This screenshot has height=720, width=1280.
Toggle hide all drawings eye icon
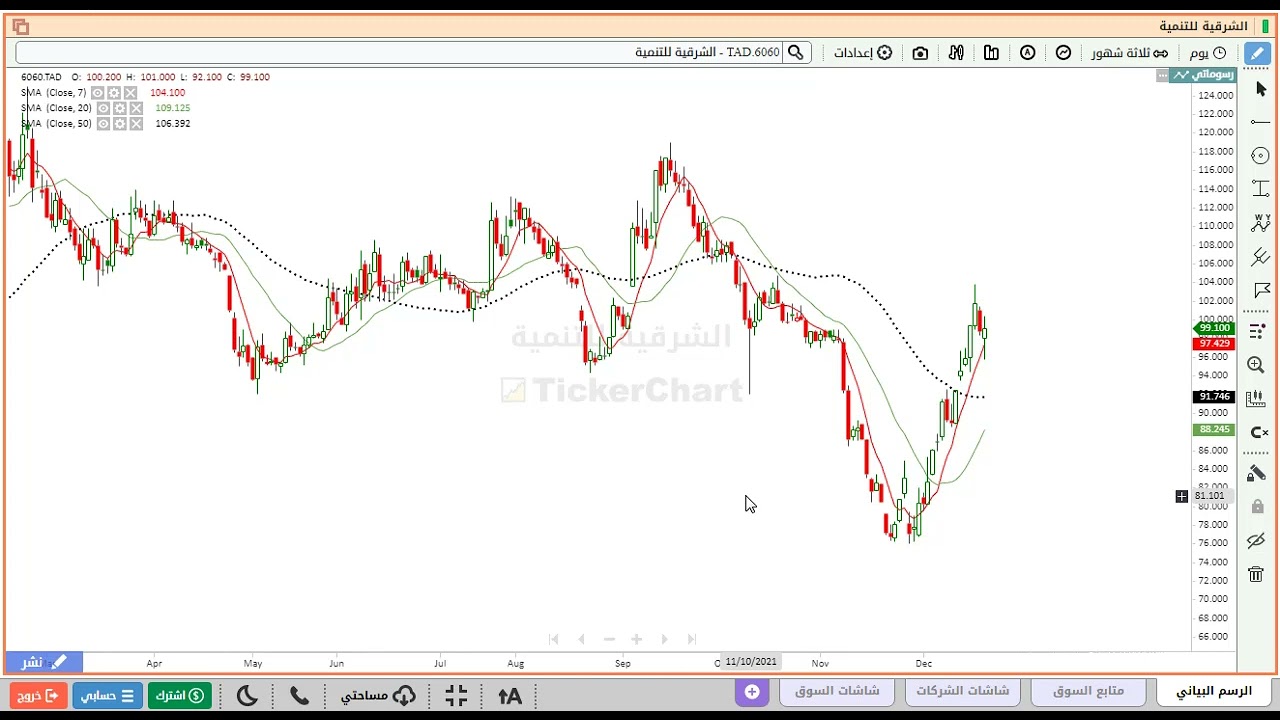coord(1257,541)
